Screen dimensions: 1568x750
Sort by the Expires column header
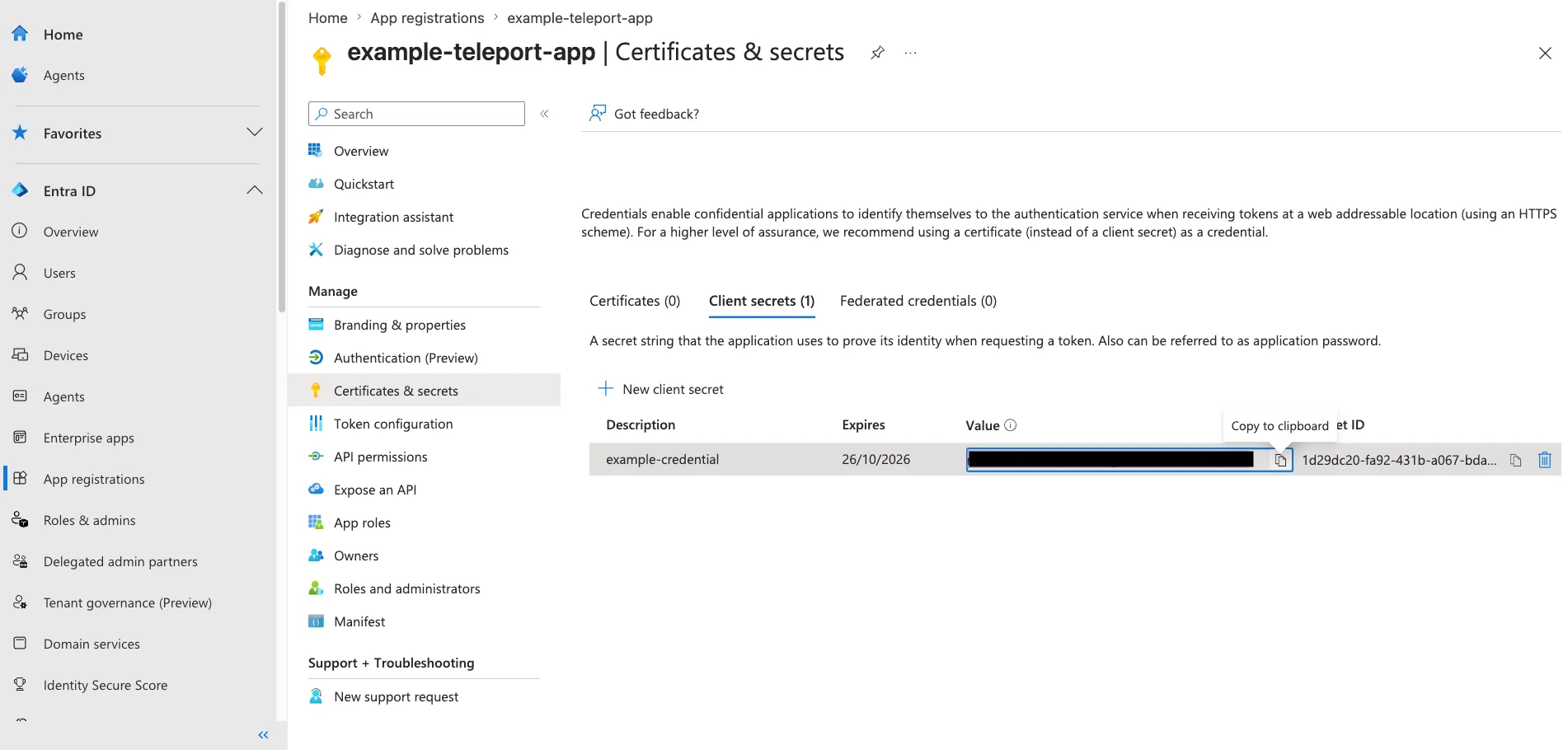pyautogui.click(x=863, y=424)
